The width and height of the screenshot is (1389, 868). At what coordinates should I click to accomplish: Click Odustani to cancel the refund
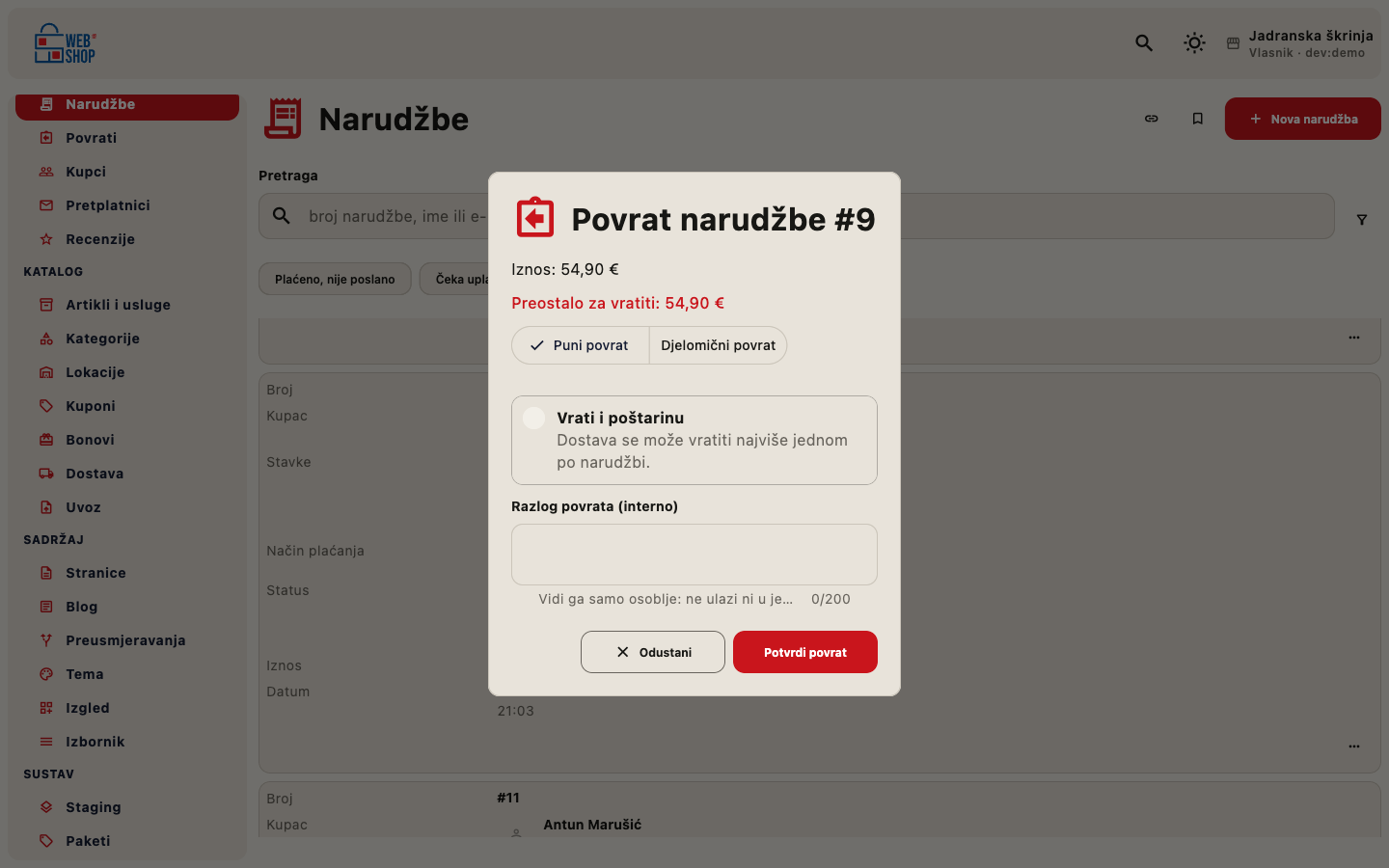tap(653, 652)
